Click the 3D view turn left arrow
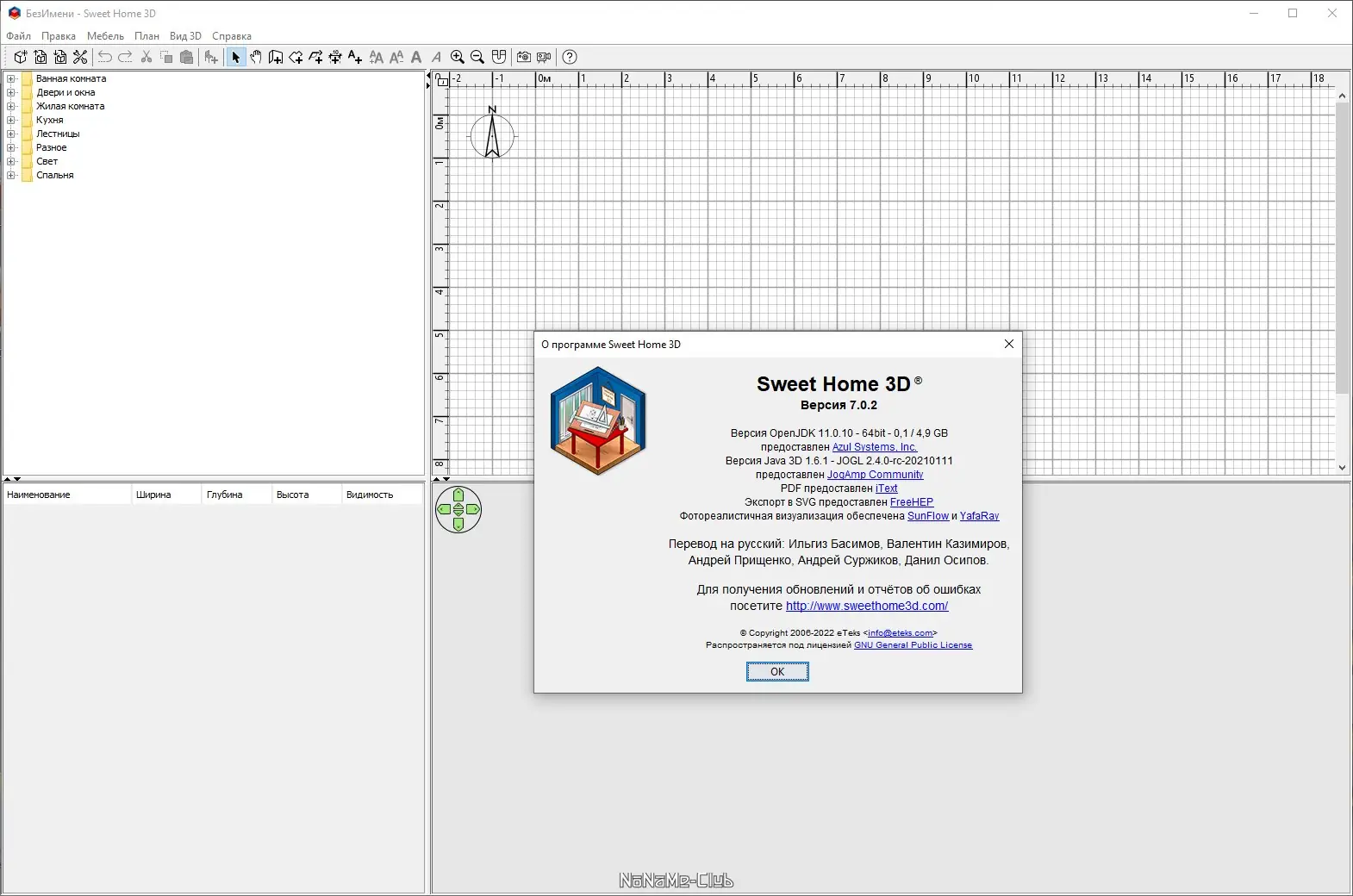Screen dimensions: 1353x896 point(444,509)
